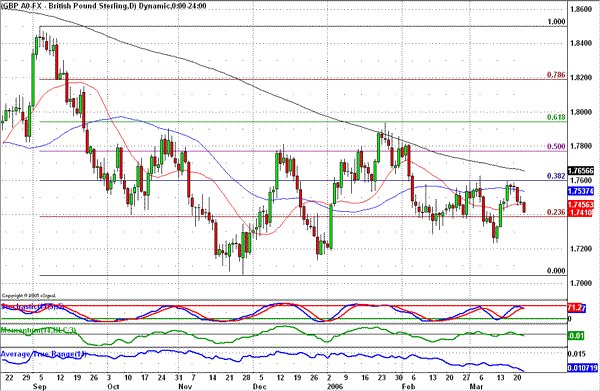Click the 1.8200 price axis value
Screen dimensions: 600x391
pos(581,77)
